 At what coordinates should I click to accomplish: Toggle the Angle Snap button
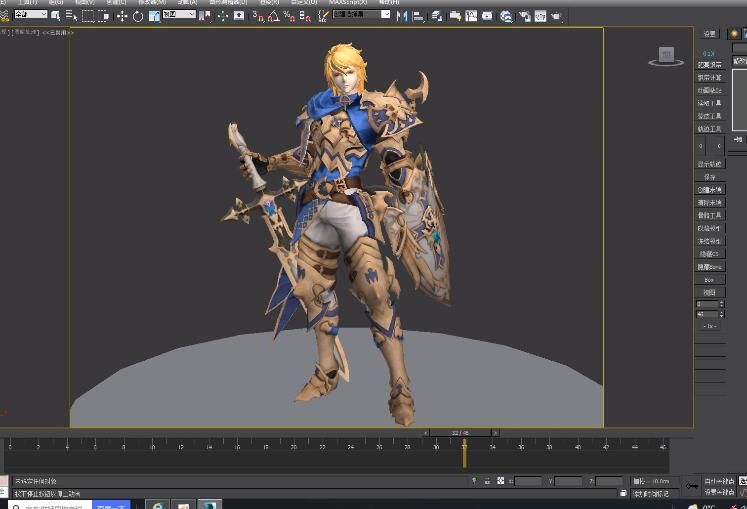tap(273, 16)
